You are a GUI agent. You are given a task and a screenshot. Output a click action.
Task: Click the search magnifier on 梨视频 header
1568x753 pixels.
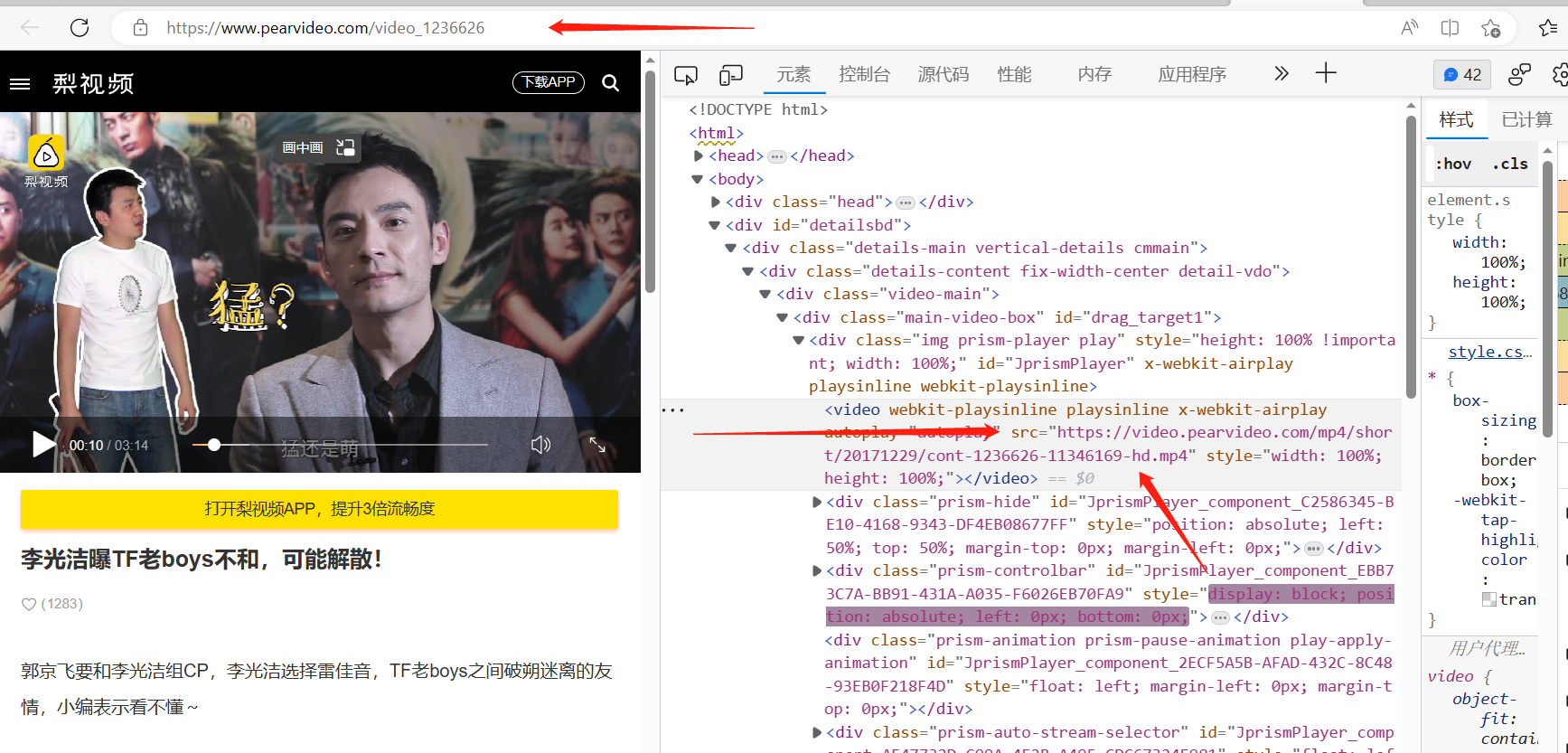[x=611, y=83]
